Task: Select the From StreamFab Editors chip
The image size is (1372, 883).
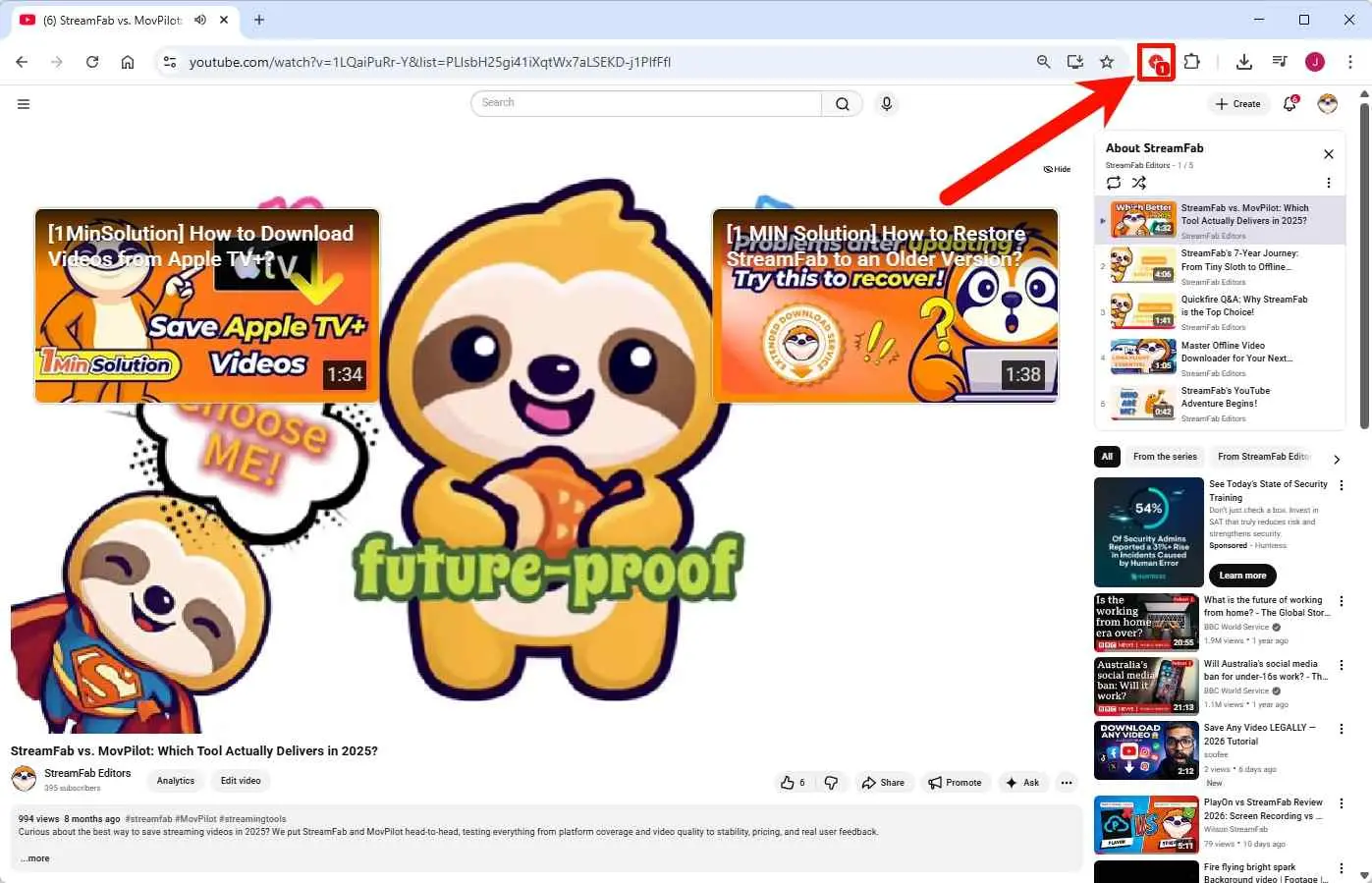Action: pyautogui.click(x=1264, y=457)
